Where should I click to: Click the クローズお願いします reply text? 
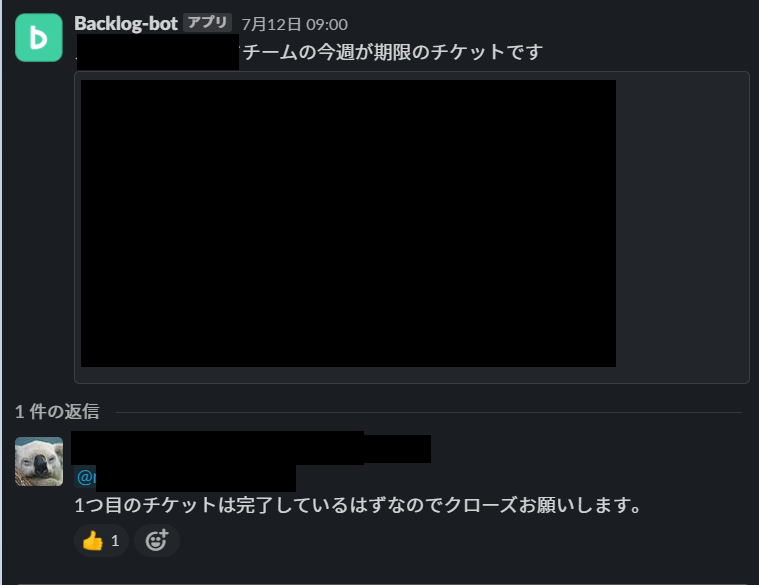pos(543,505)
